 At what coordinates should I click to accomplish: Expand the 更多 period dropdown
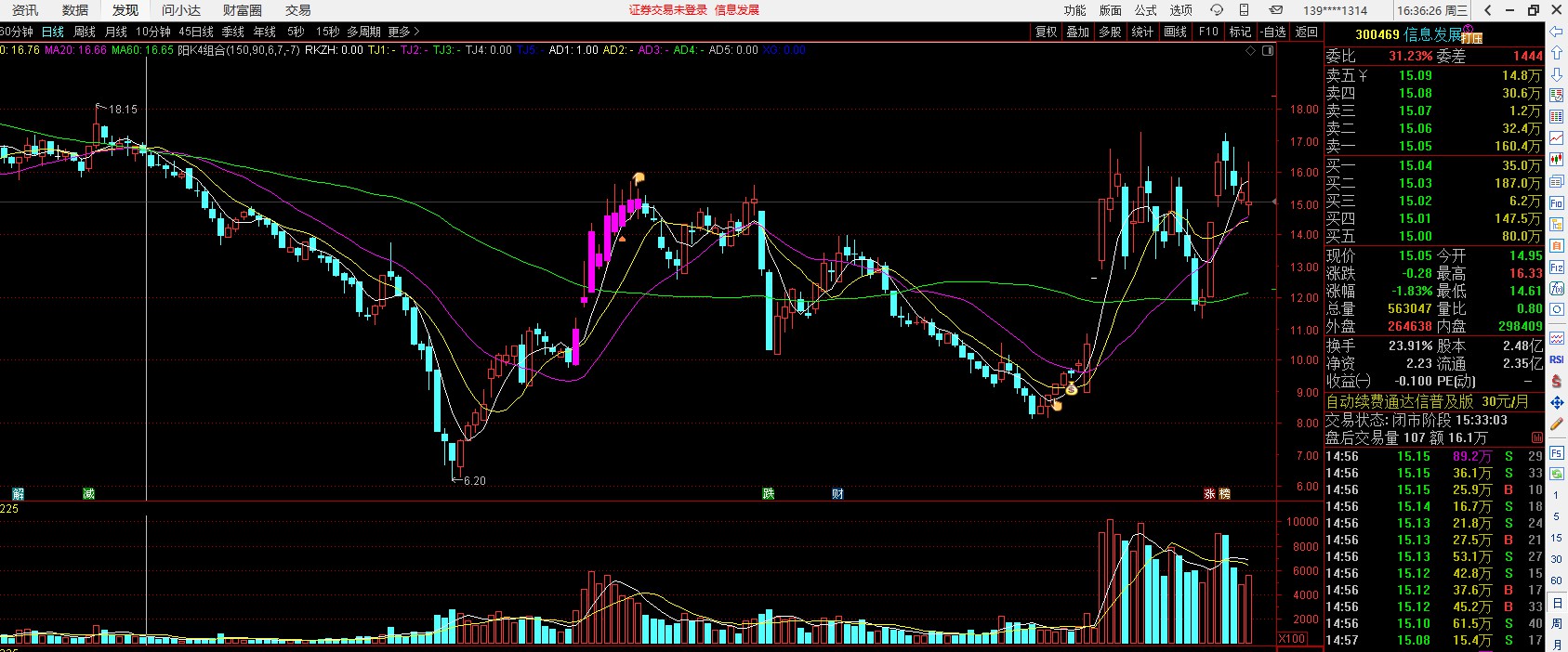pos(402,32)
